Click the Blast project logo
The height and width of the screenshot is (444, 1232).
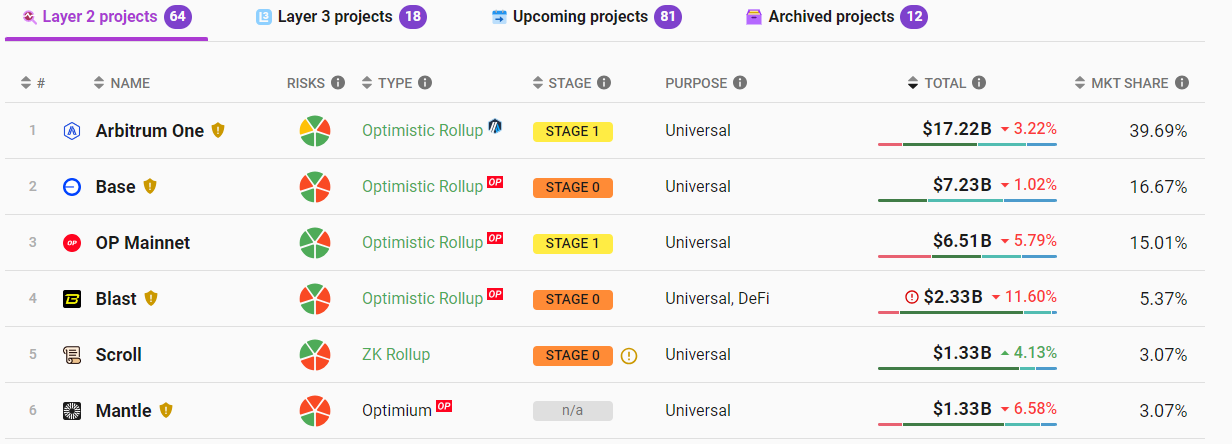pos(71,299)
